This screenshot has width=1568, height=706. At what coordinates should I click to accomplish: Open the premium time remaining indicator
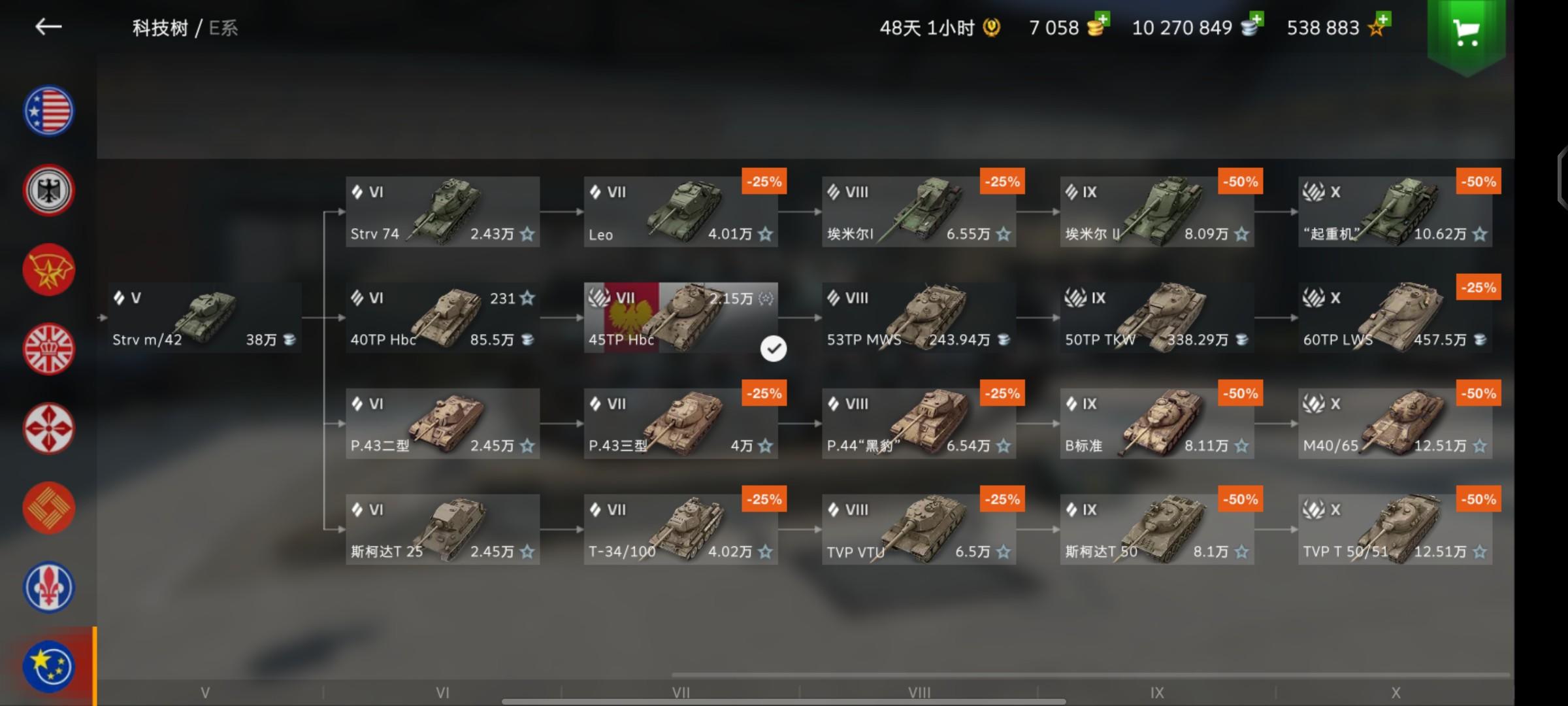[x=939, y=27]
